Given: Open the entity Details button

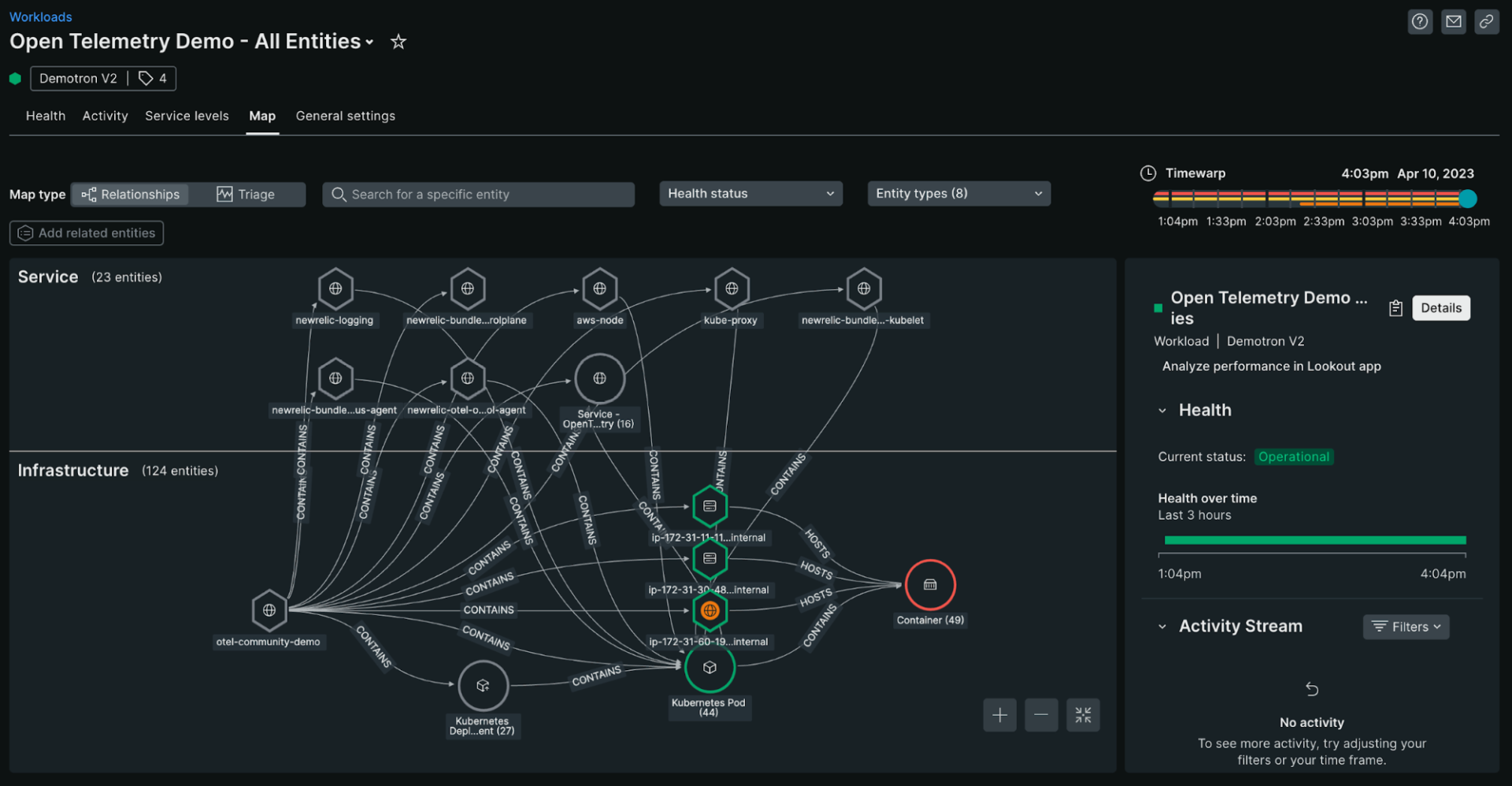Looking at the screenshot, I should [1441, 308].
